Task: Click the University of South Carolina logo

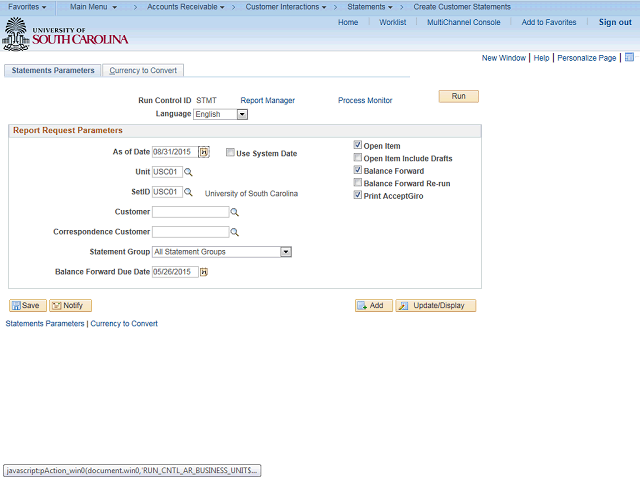Action: [65, 34]
